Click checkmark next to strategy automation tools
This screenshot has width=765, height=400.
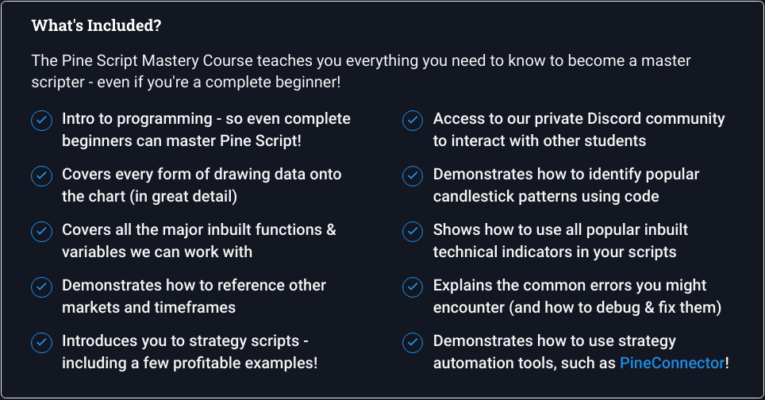[413, 342]
